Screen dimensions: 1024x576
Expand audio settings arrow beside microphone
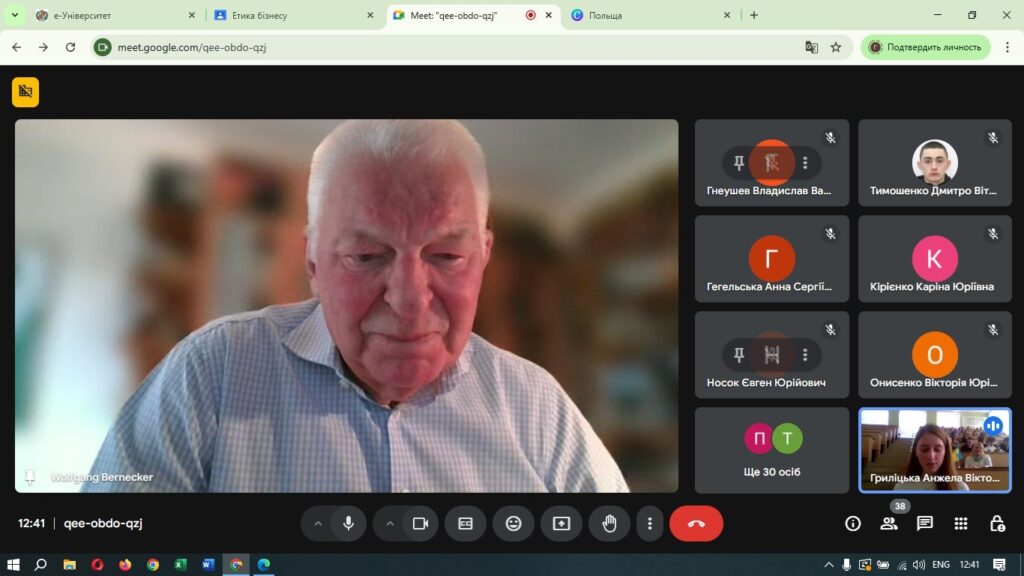318,523
